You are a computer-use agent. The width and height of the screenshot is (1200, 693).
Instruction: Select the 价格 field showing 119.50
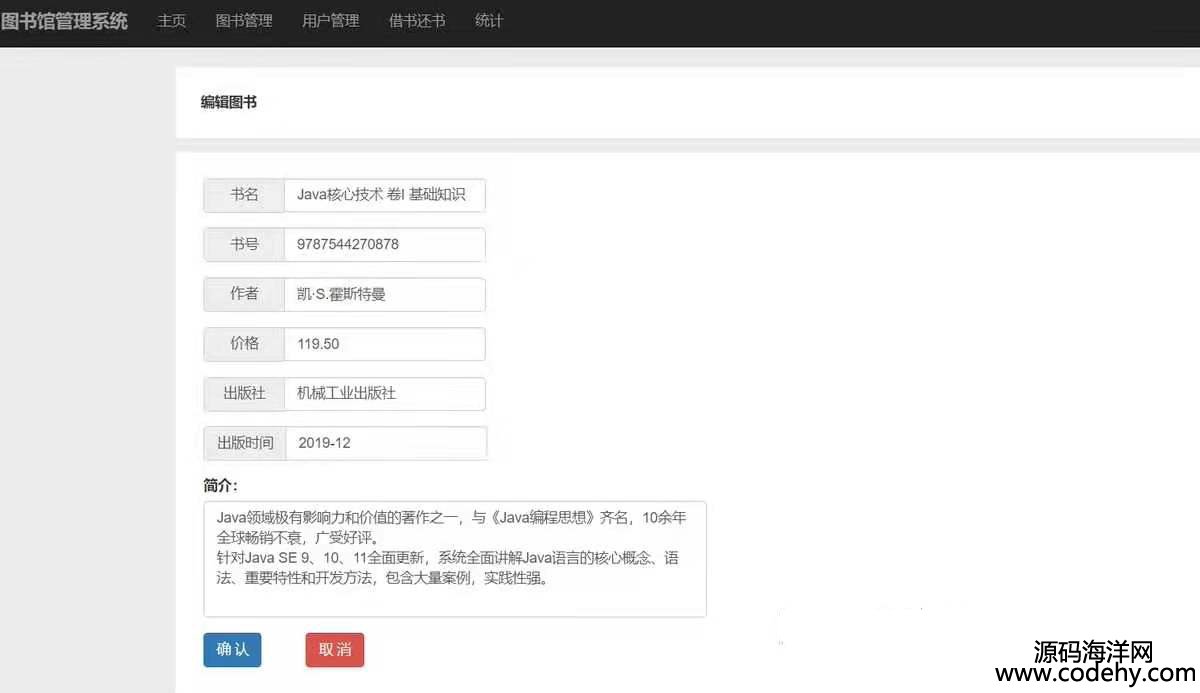coord(384,344)
